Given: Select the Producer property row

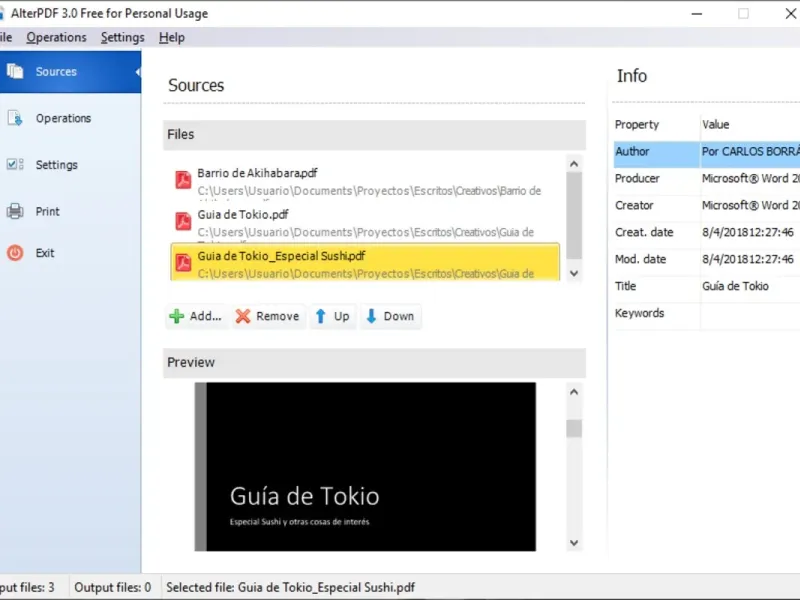Looking at the screenshot, I should click(x=707, y=179).
